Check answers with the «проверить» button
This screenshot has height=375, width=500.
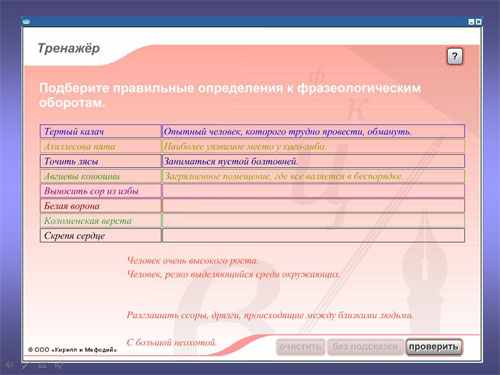click(434, 347)
